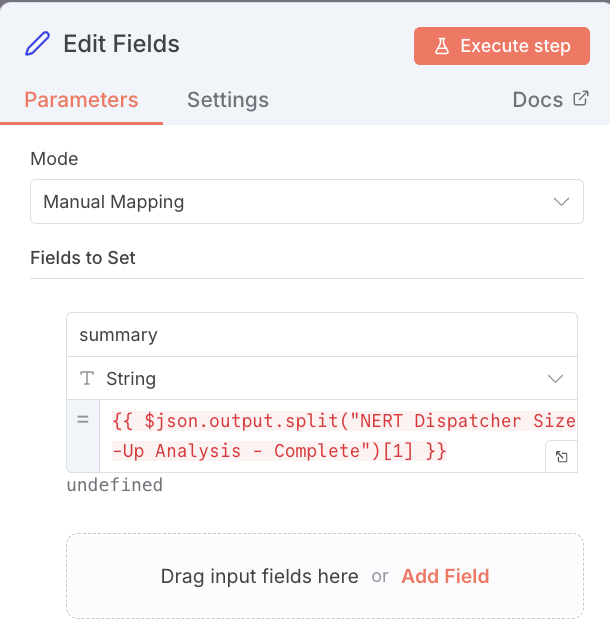Click the summary field name input
The image size is (610, 632).
pos(321,335)
